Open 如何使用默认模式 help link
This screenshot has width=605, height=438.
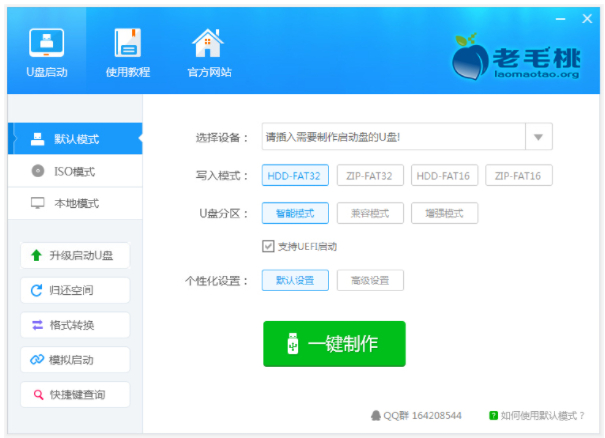coord(537,416)
